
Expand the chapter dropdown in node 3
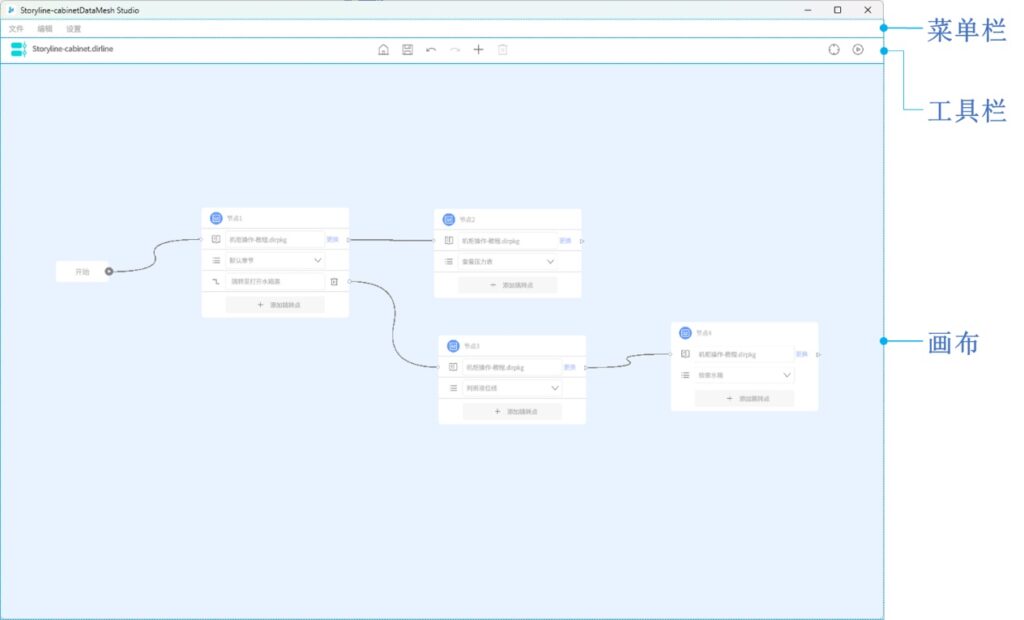555,388
